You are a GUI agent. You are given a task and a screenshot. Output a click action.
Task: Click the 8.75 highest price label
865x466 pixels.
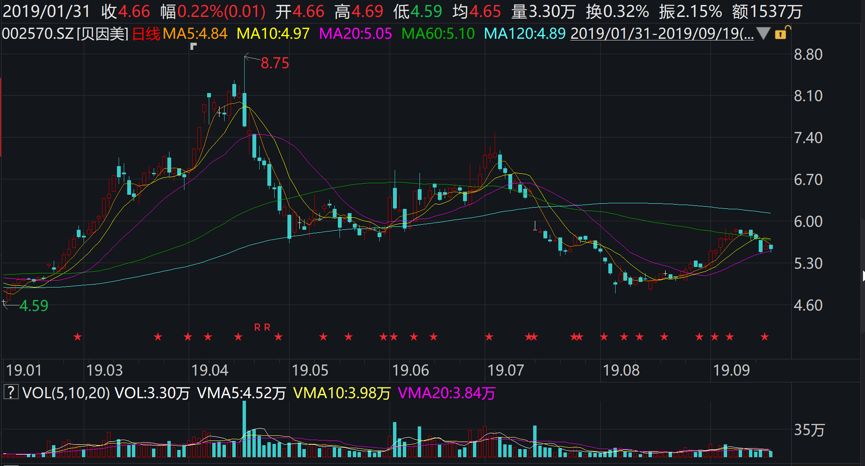(274, 63)
